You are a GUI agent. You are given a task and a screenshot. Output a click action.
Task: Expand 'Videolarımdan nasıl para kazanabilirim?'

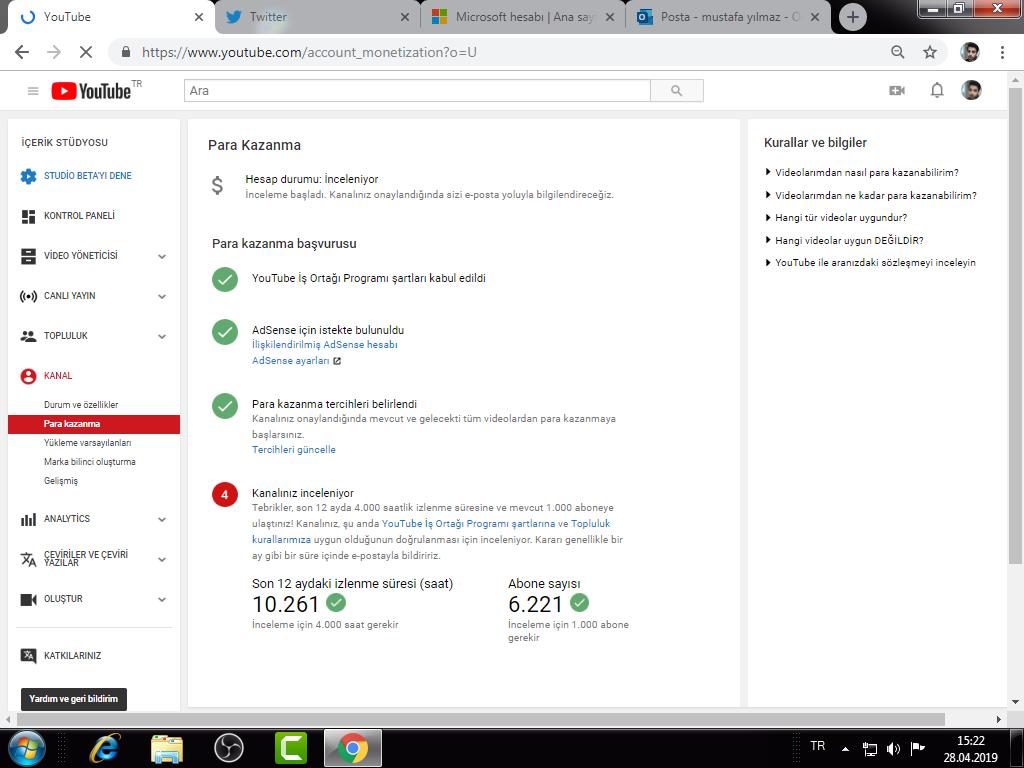[861, 172]
